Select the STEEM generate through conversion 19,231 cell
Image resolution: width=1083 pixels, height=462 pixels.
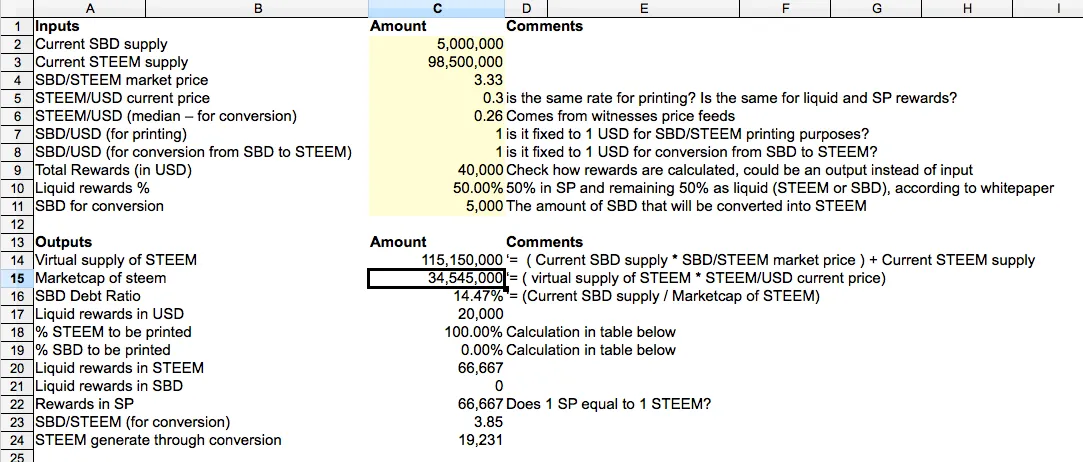tap(437, 440)
